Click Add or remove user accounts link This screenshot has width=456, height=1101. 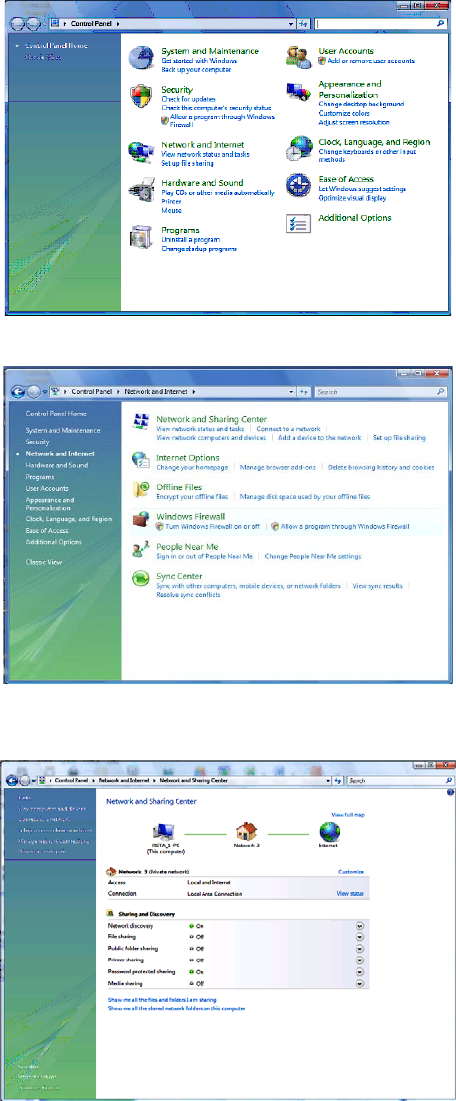(x=371, y=61)
